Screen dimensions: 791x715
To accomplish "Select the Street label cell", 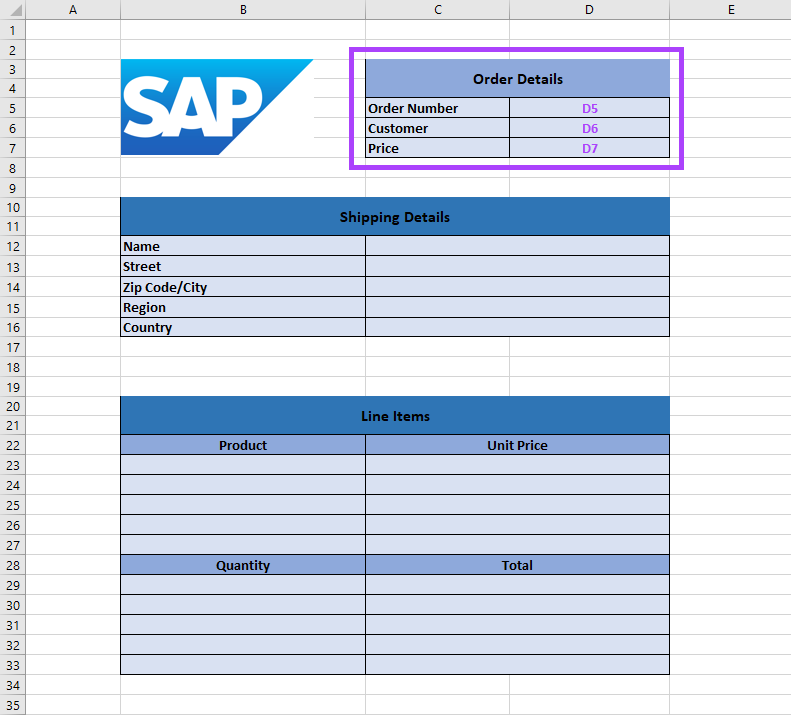I will tap(243, 266).
